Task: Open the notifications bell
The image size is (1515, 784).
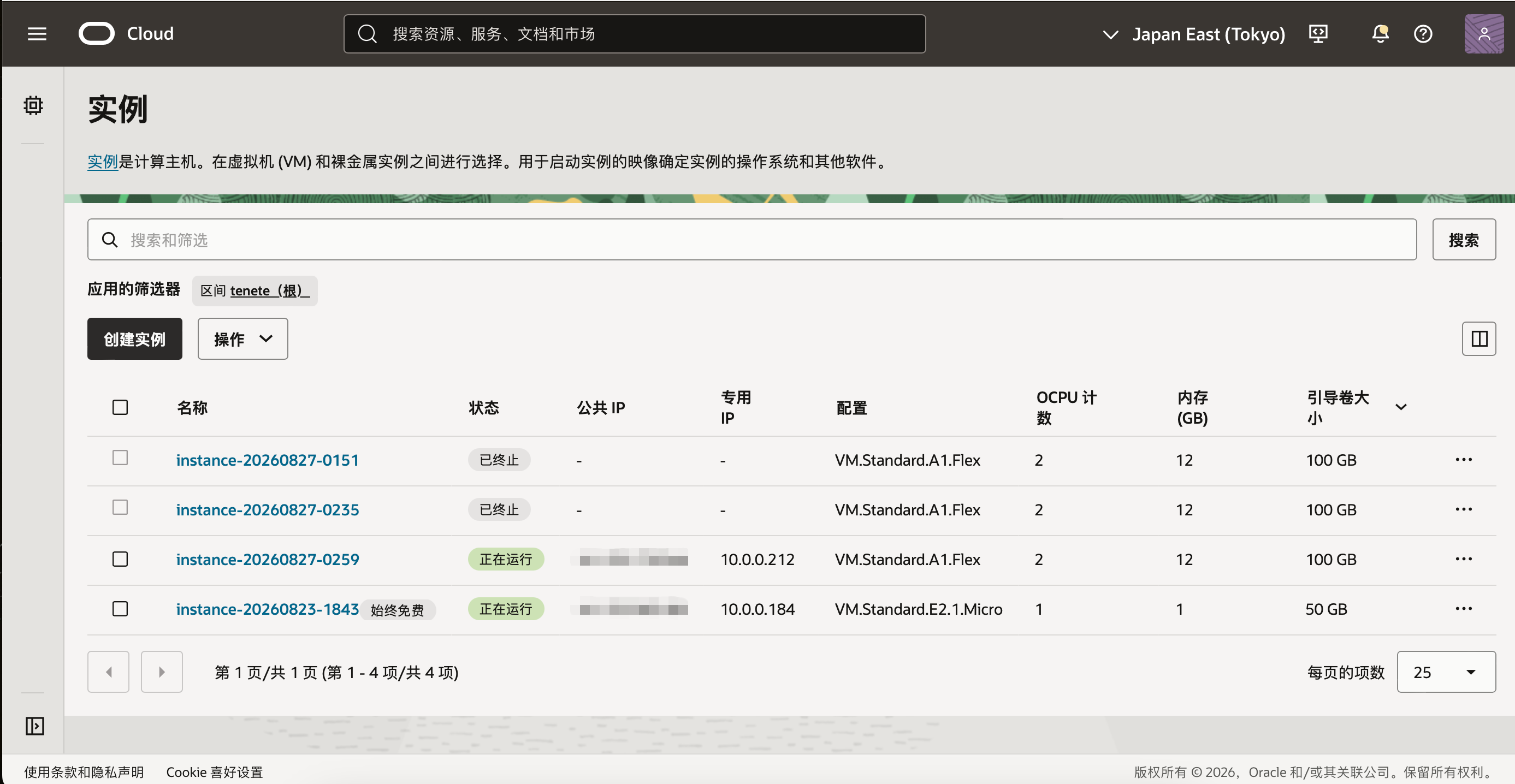Action: point(1380,33)
